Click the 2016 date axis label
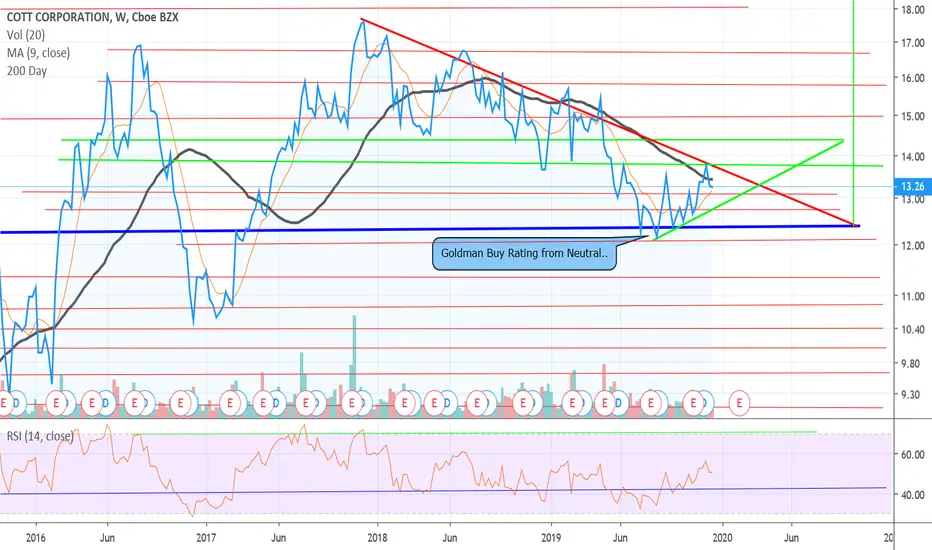This screenshot has width=932, height=550. (x=36, y=538)
